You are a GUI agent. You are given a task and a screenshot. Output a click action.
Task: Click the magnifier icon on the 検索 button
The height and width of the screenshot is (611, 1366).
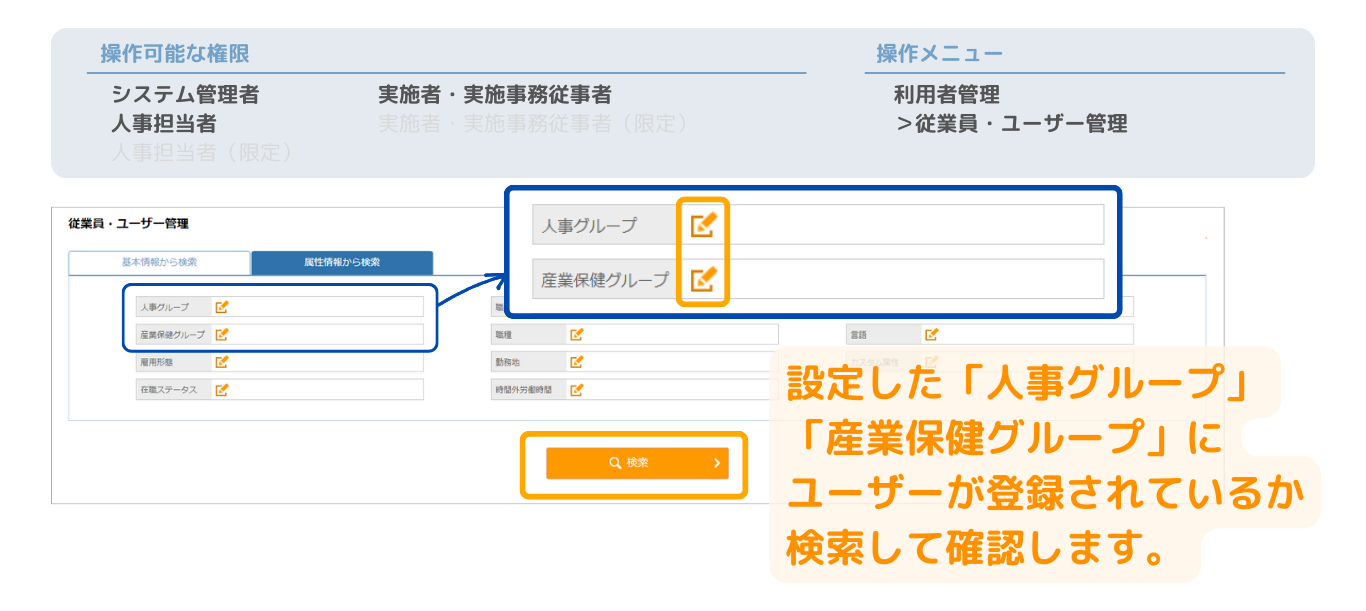[x=615, y=463]
